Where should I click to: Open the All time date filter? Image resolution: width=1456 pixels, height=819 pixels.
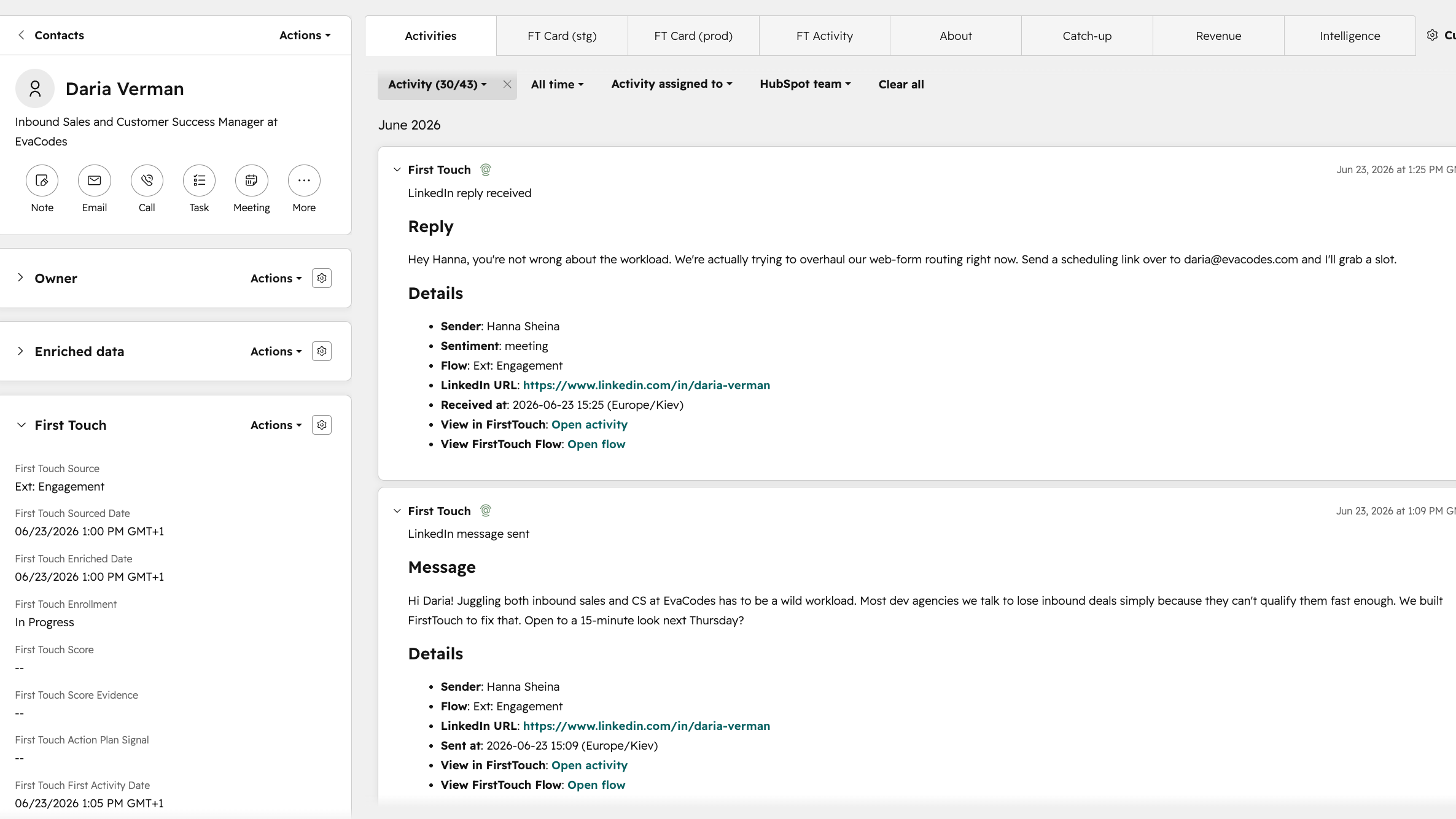tap(557, 85)
